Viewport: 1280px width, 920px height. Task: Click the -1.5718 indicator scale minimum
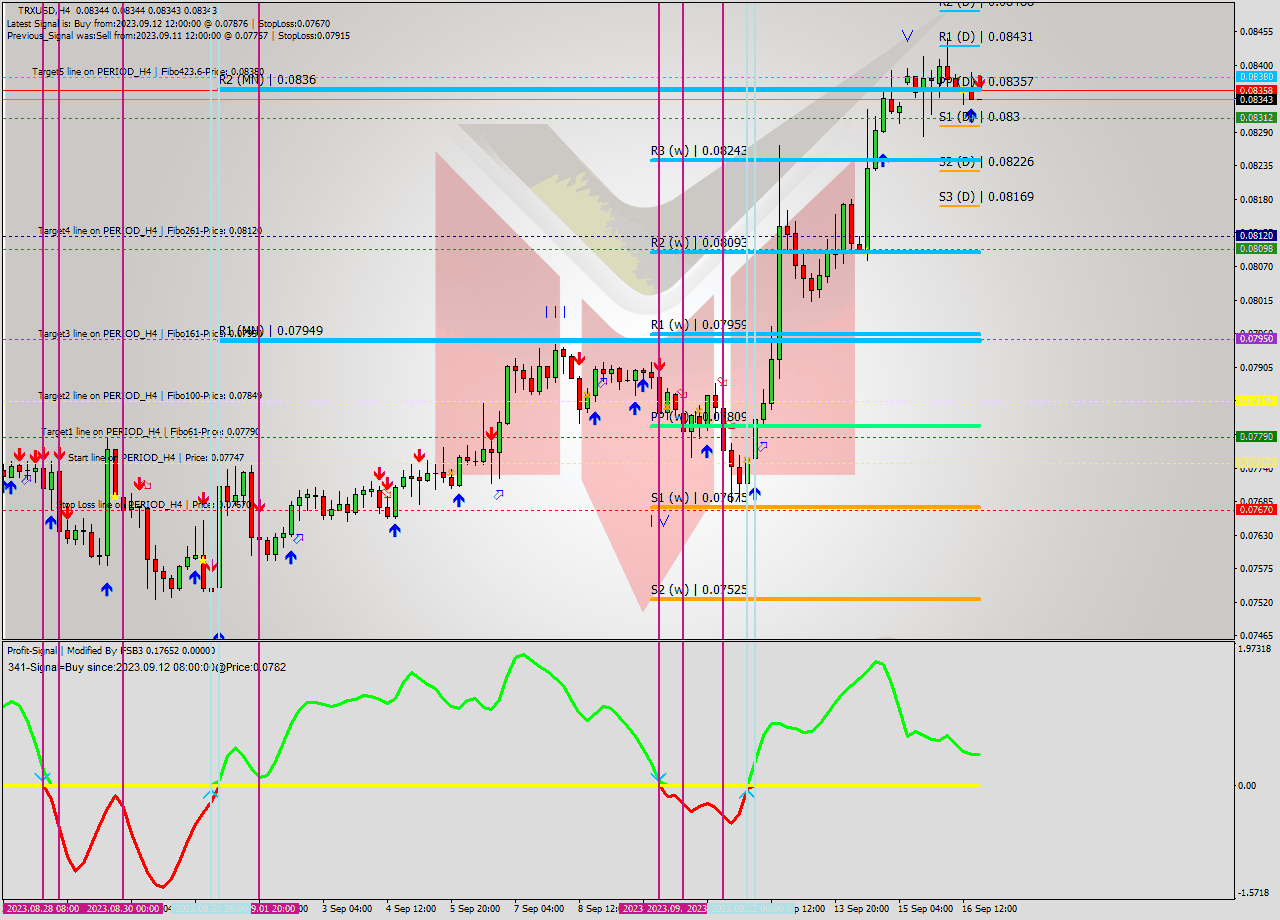(x=1254, y=893)
